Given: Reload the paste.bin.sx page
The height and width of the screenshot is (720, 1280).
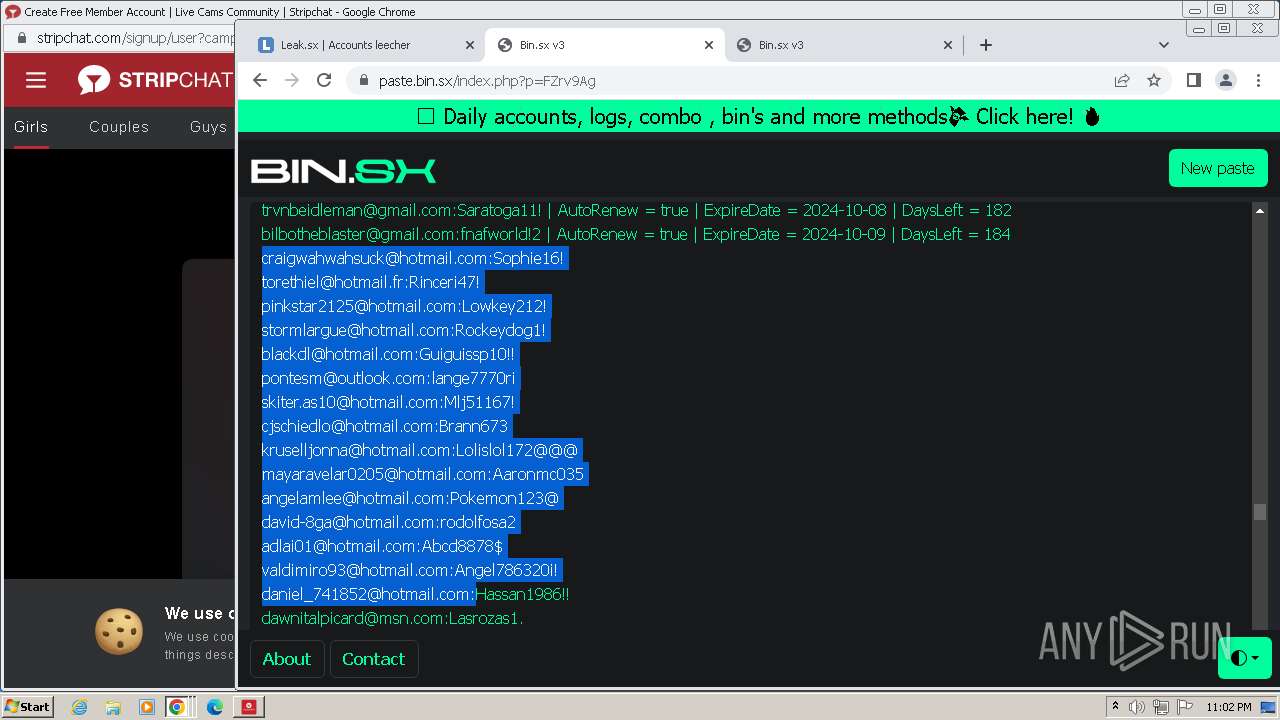Looking at the screenshot, I should click(x=324, y=80).
